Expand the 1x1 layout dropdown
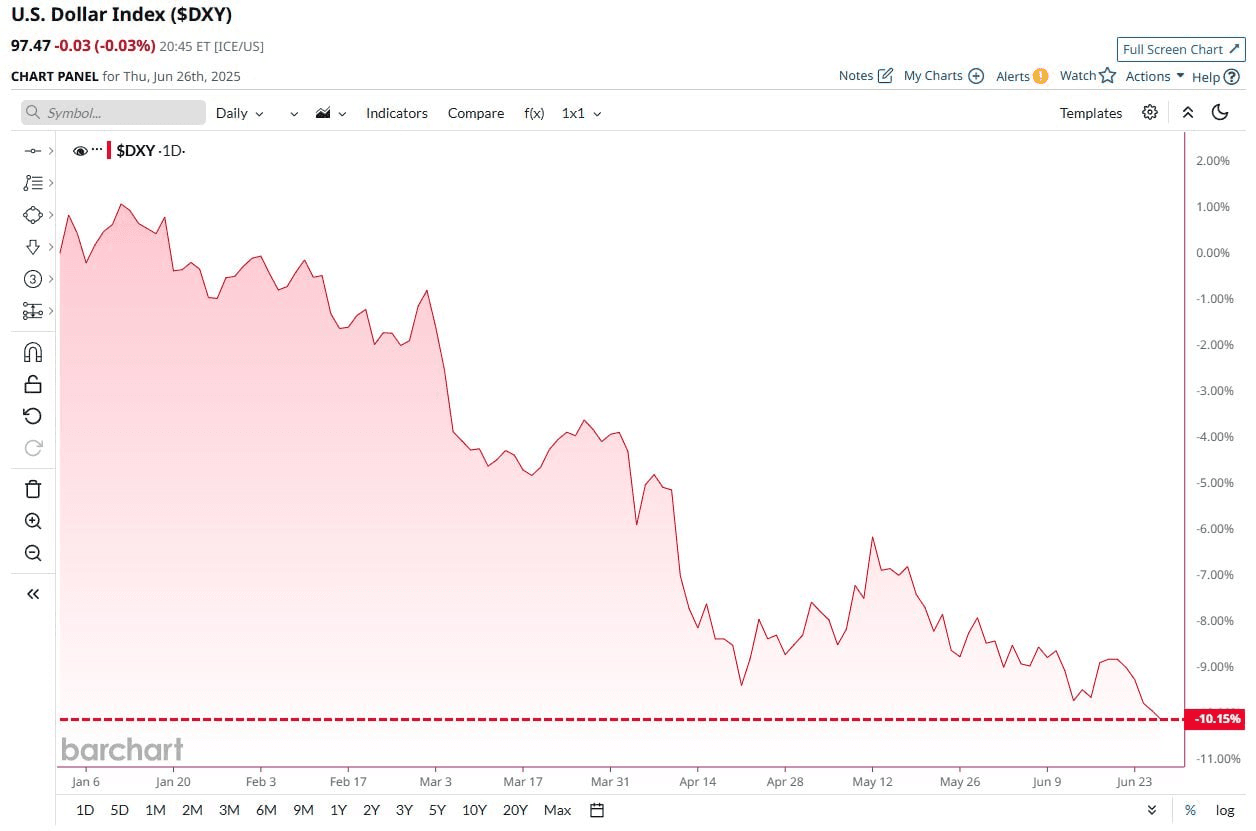 [582, 113]
